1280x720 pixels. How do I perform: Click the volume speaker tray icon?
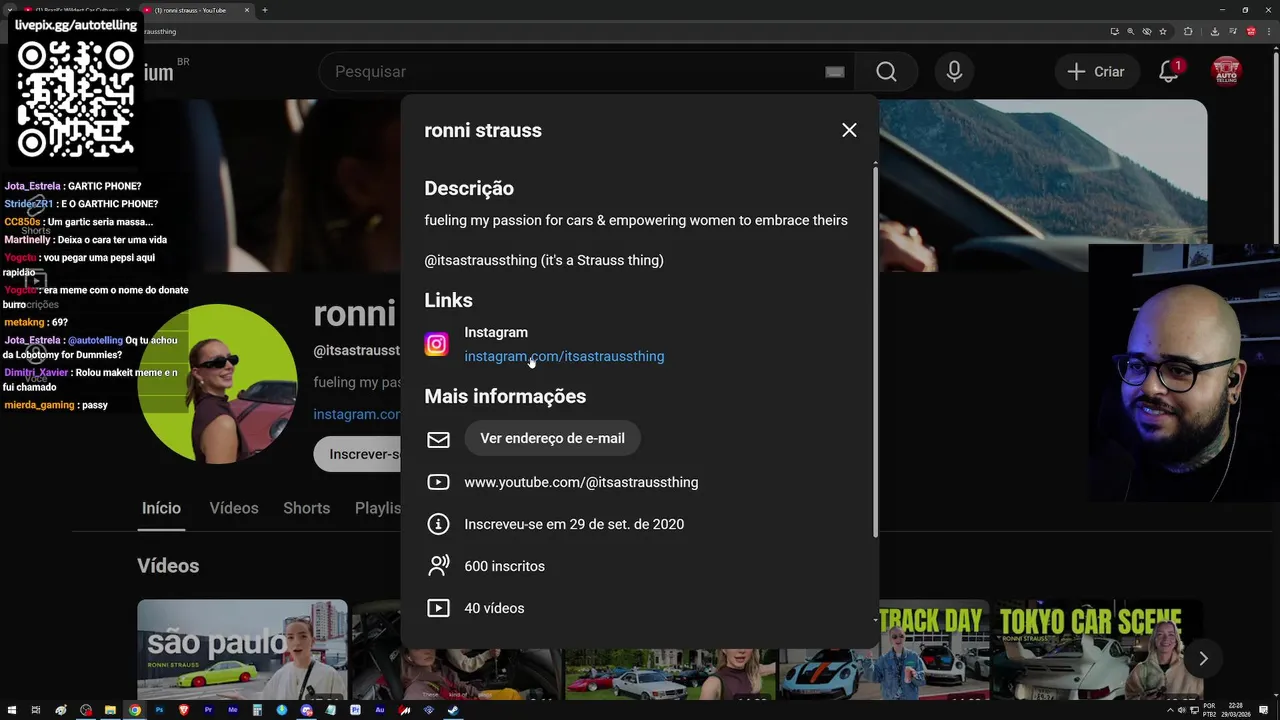[x=1182, y=710]
